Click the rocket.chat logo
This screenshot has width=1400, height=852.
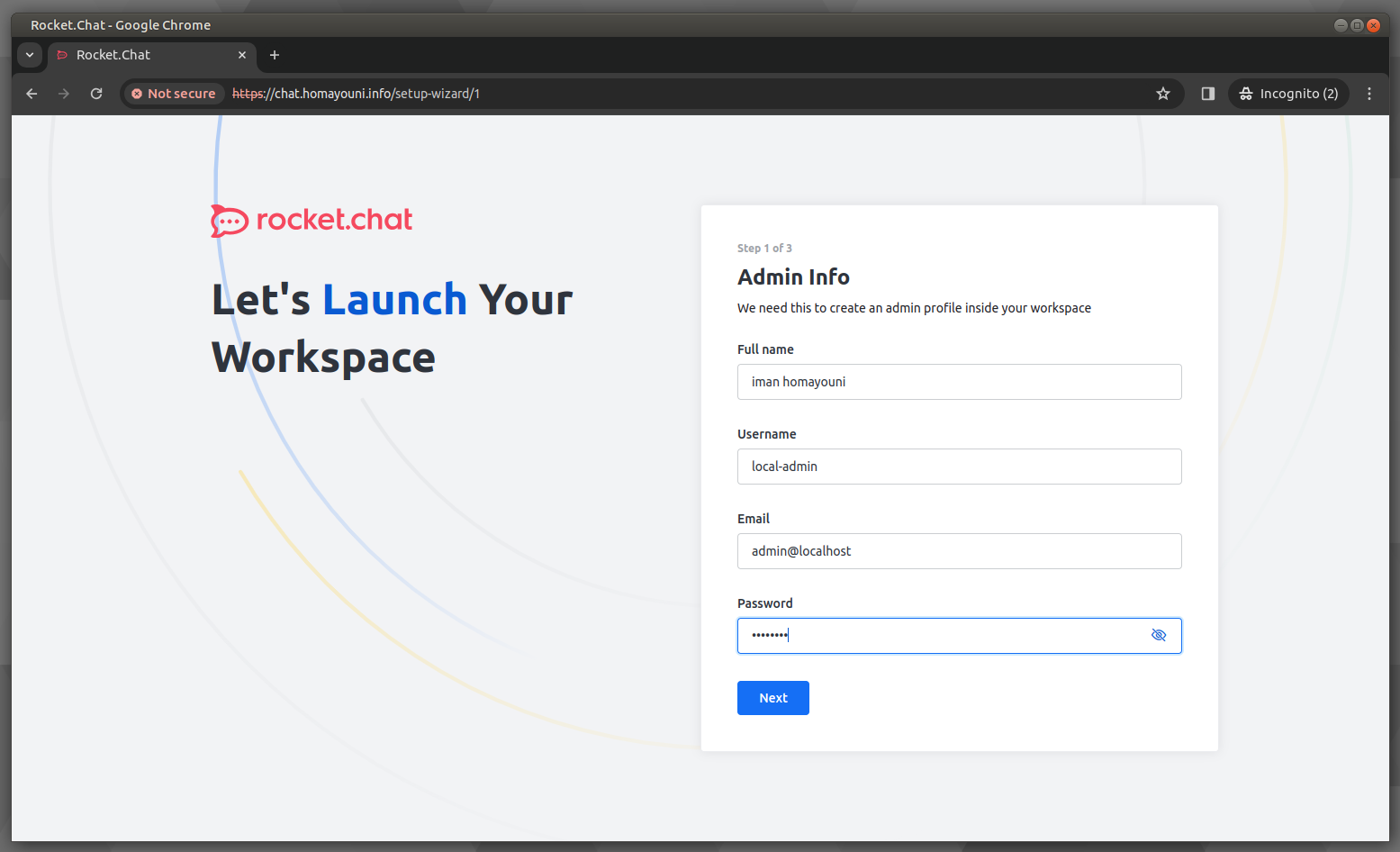(312, 220)
